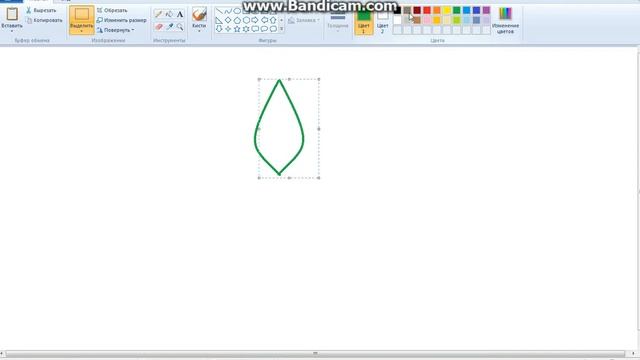The width and height of the screenshot is (640, 360).
Task: Open the line Thickness (Толщина) dropdown
Action: [x=338, y=21]
